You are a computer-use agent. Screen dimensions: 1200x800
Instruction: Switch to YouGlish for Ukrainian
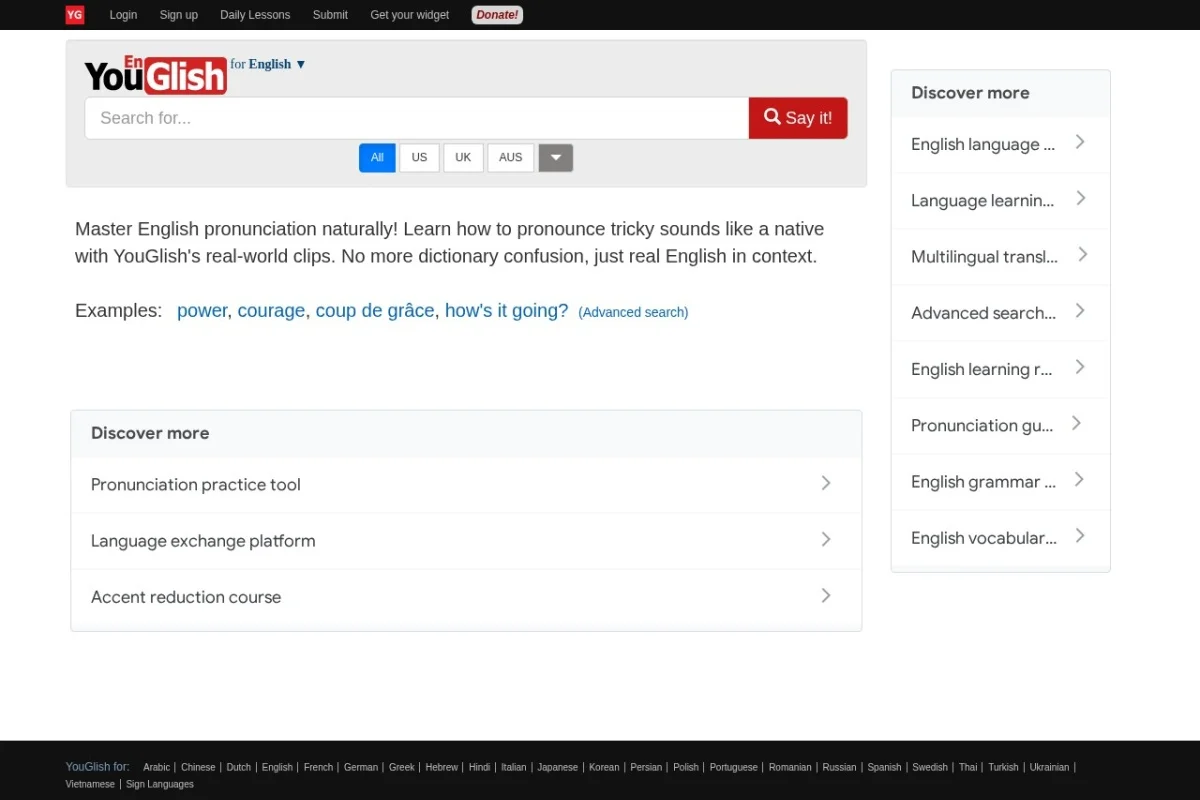click(x=1049, y=767)
